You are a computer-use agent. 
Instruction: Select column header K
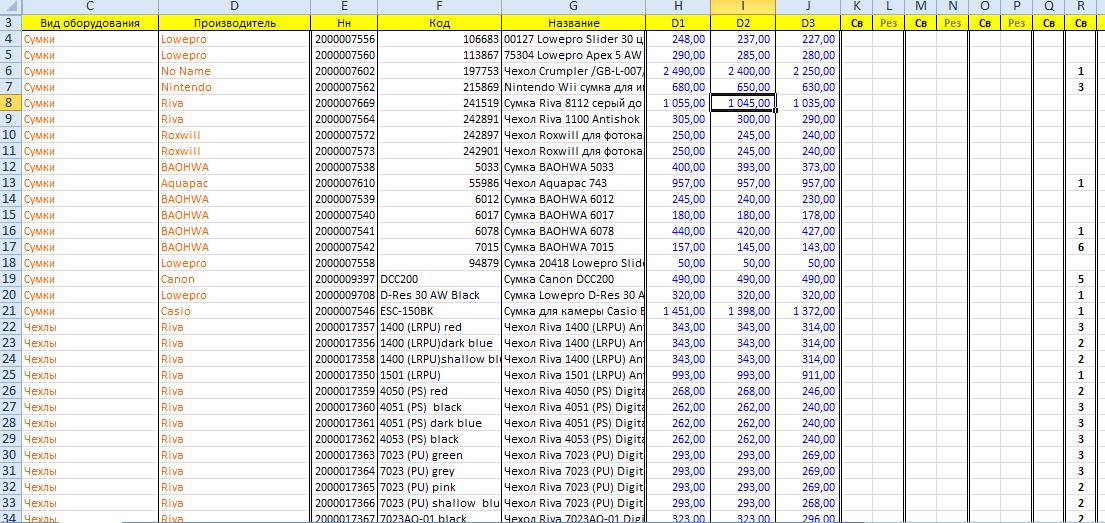856,6
